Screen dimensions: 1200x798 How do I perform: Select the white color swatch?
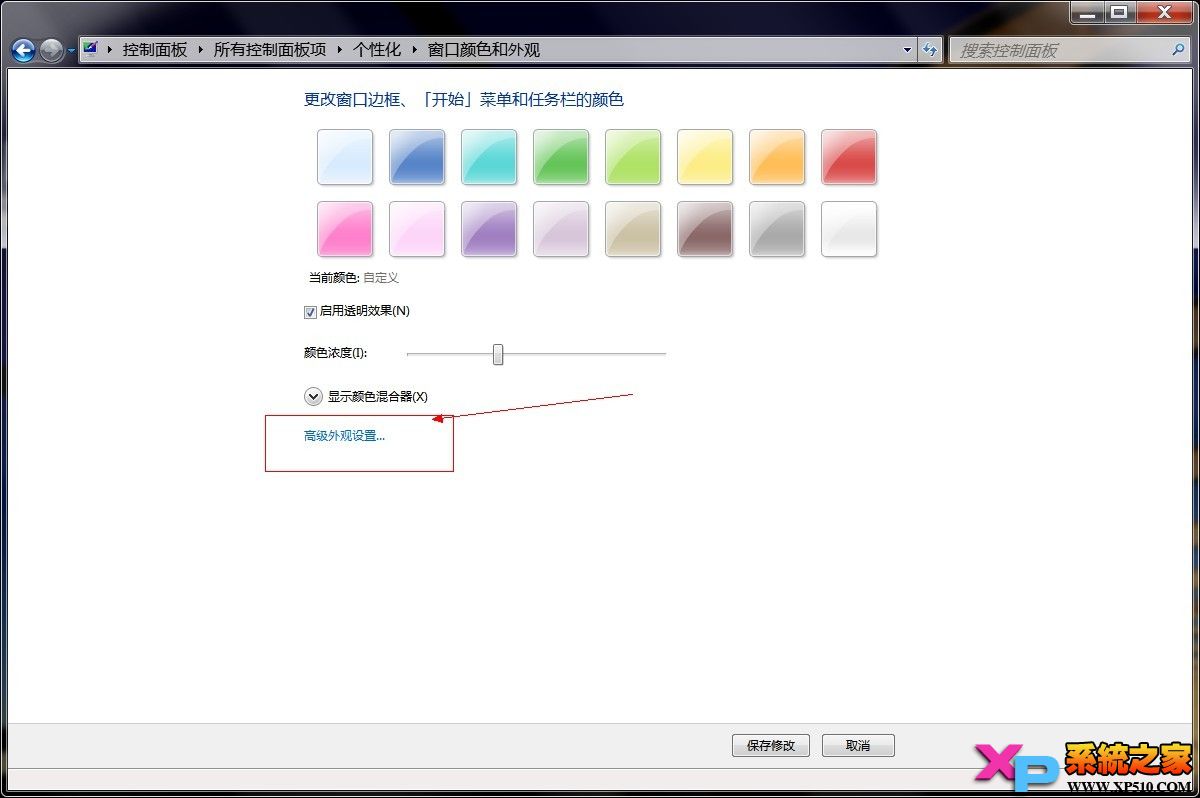849,228
